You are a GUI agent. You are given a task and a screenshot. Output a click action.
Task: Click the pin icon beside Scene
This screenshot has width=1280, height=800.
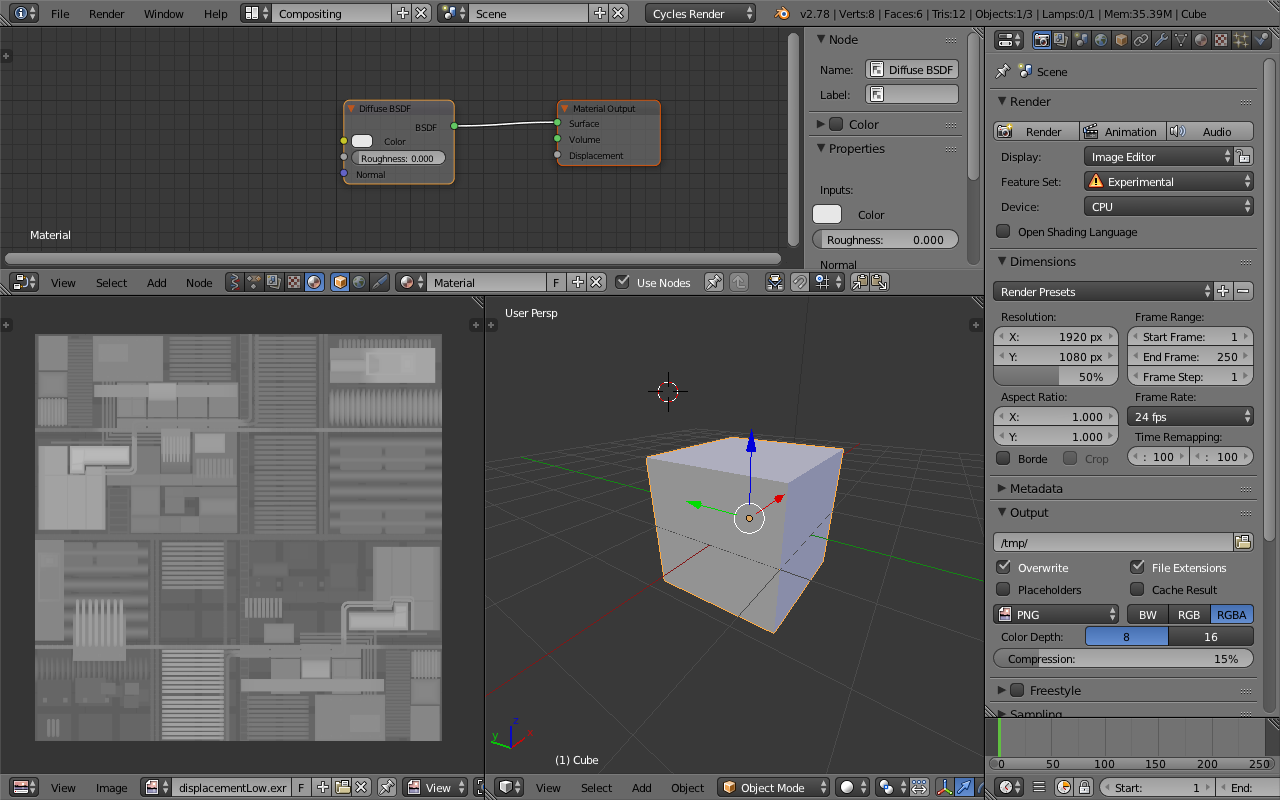pyautogui.click(x=1003, y=71)
